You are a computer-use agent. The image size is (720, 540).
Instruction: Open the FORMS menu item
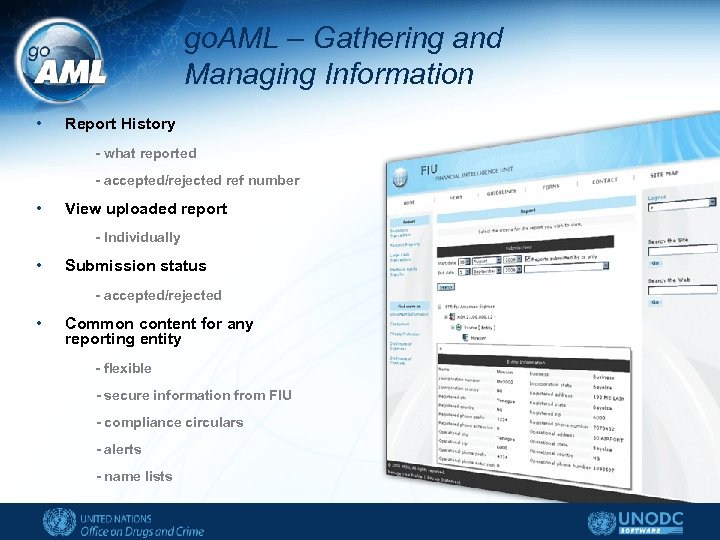tap(551, 186)
